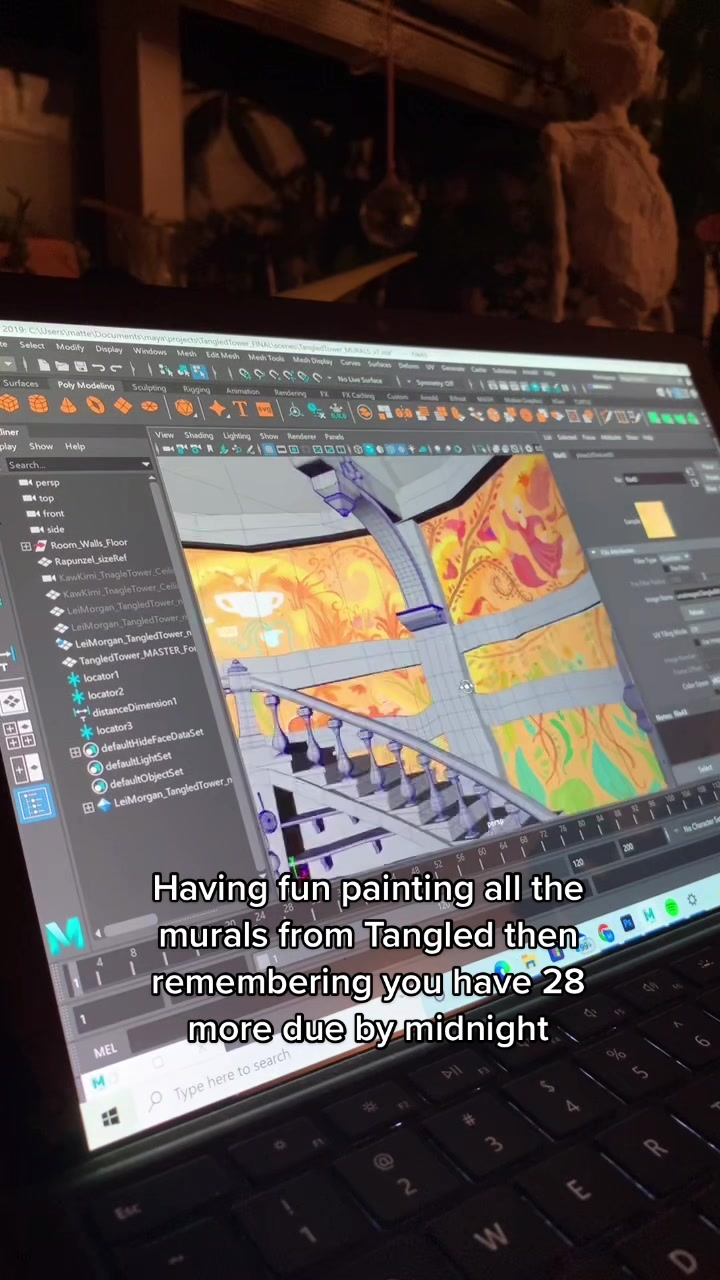The width and height of the screenshot is (720, 1280).
Task: Select the polygon cone shelf icon
Action: coord(67,405)
